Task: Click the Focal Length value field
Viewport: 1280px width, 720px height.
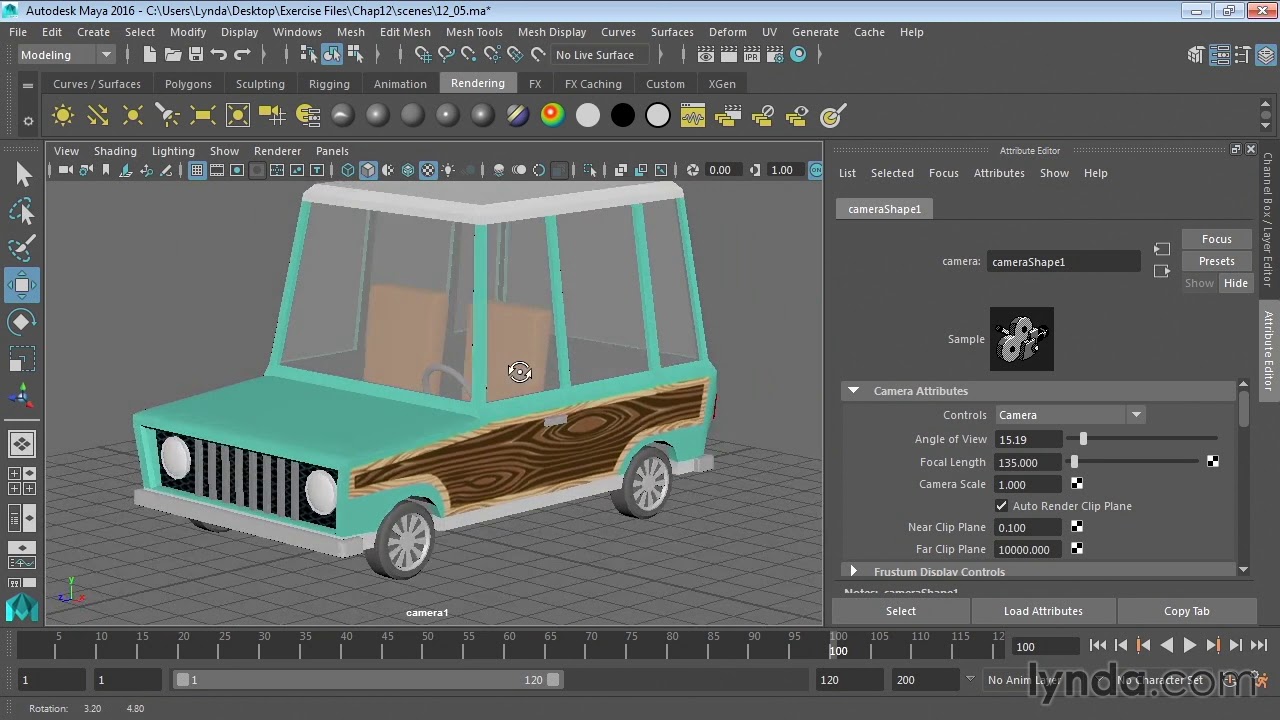Action: click(1028, 462)
